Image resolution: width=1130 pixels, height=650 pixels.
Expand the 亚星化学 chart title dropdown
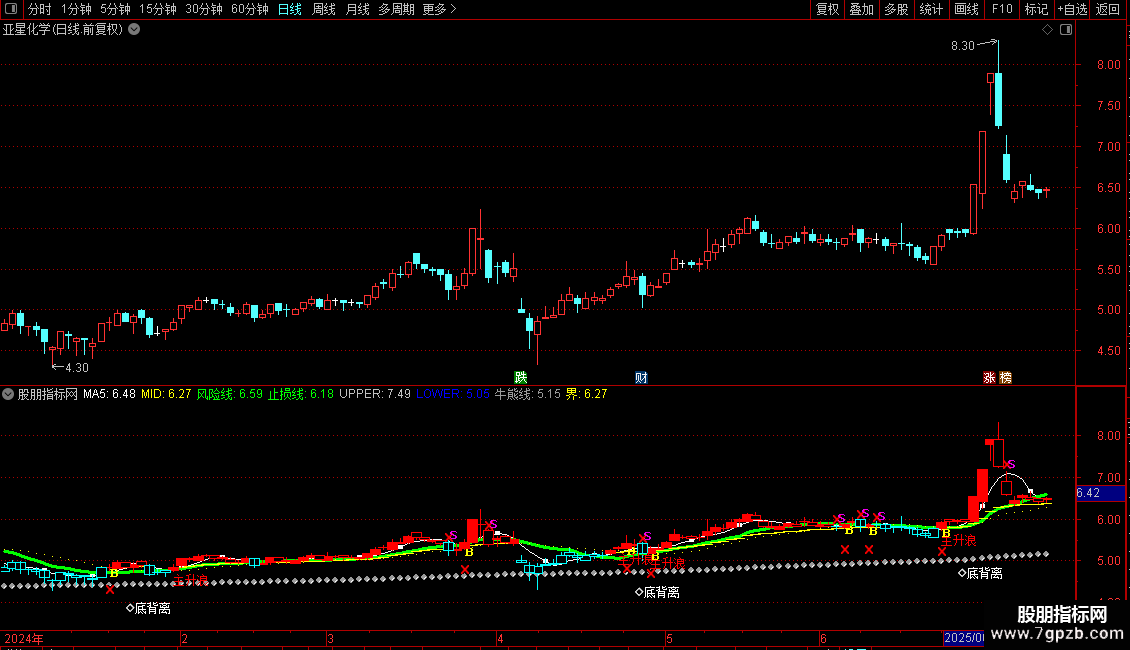(134, 30)
